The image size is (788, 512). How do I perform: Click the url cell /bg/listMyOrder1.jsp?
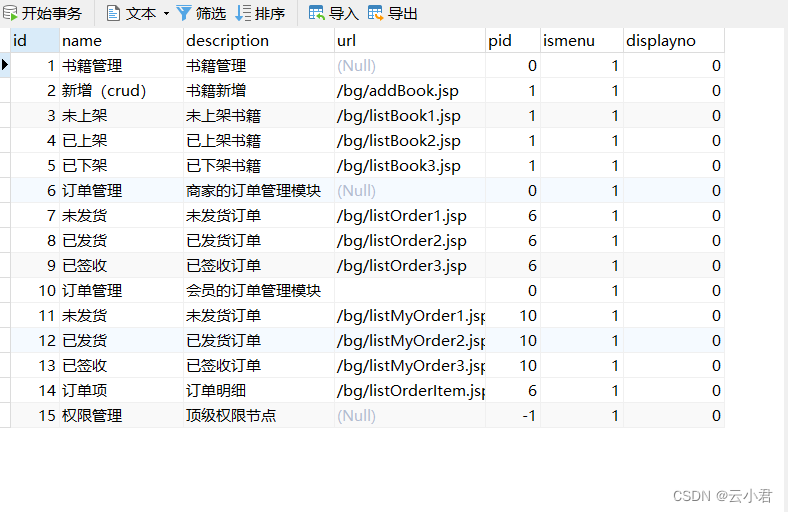[x=410, y=316]
